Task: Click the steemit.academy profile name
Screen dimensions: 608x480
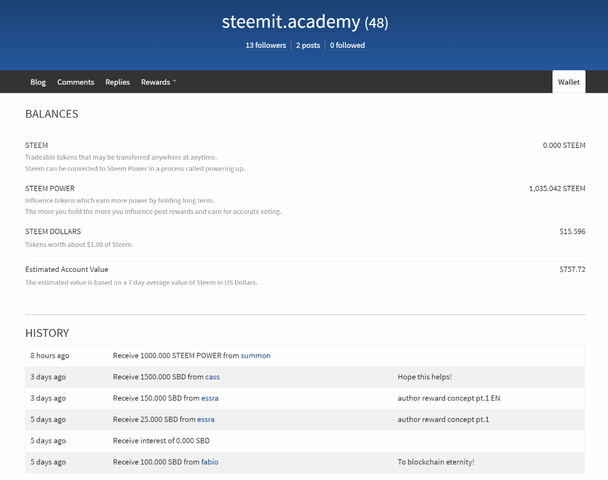Action: click(x=291, y=22)
